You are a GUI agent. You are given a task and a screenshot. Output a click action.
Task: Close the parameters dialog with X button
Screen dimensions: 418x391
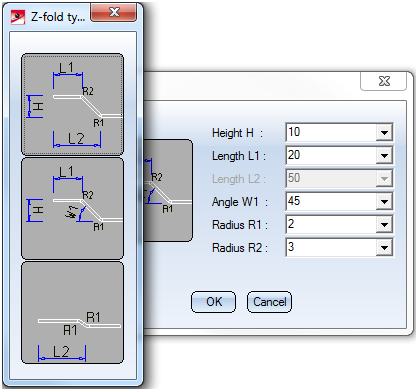(384, 81)
